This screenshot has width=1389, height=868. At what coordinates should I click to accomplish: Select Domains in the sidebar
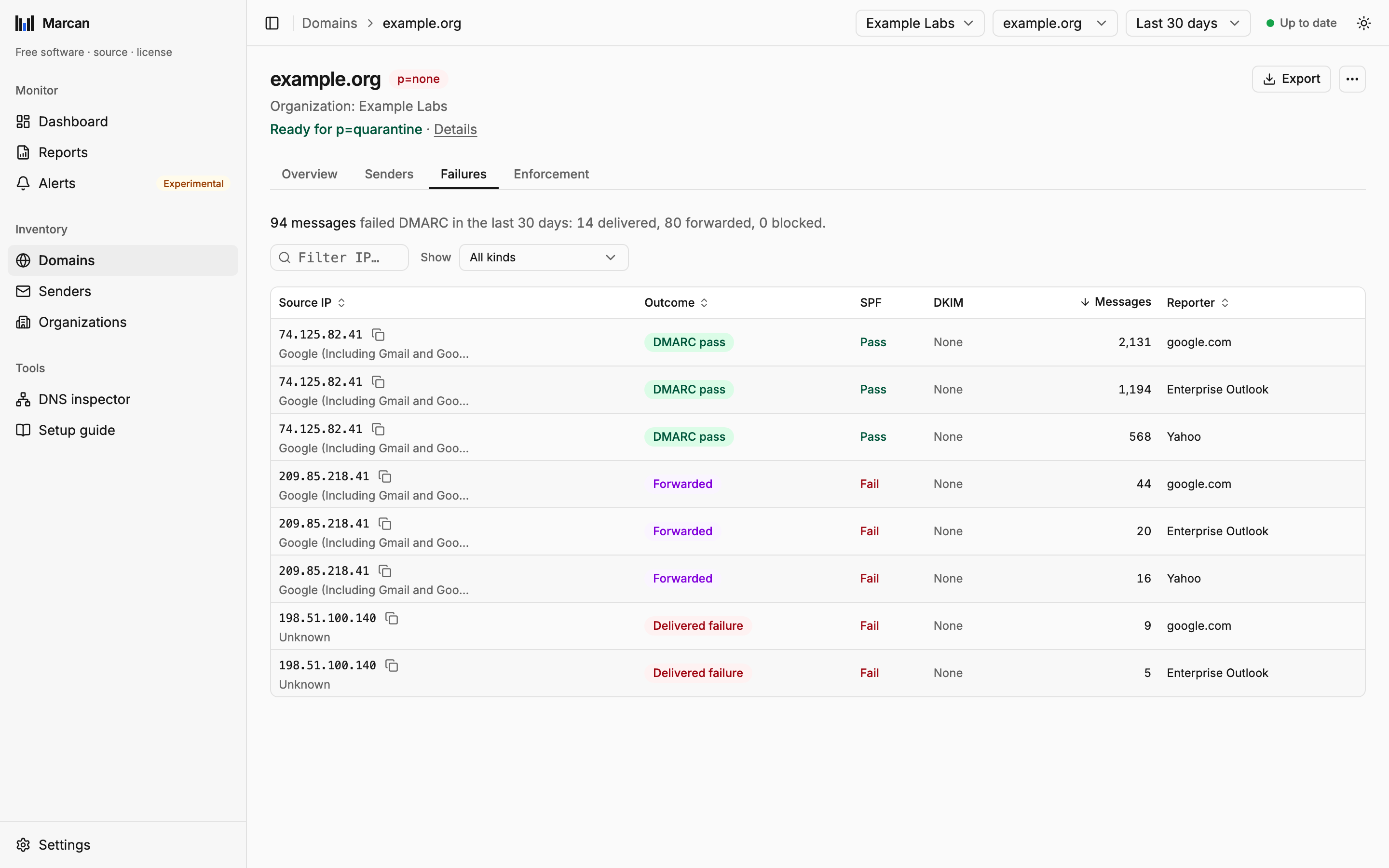coord(123,260)
